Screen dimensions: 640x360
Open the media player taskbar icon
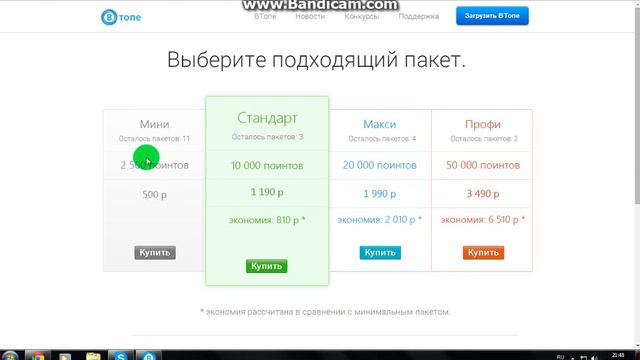pyautogui.click(x=65, y=356)
